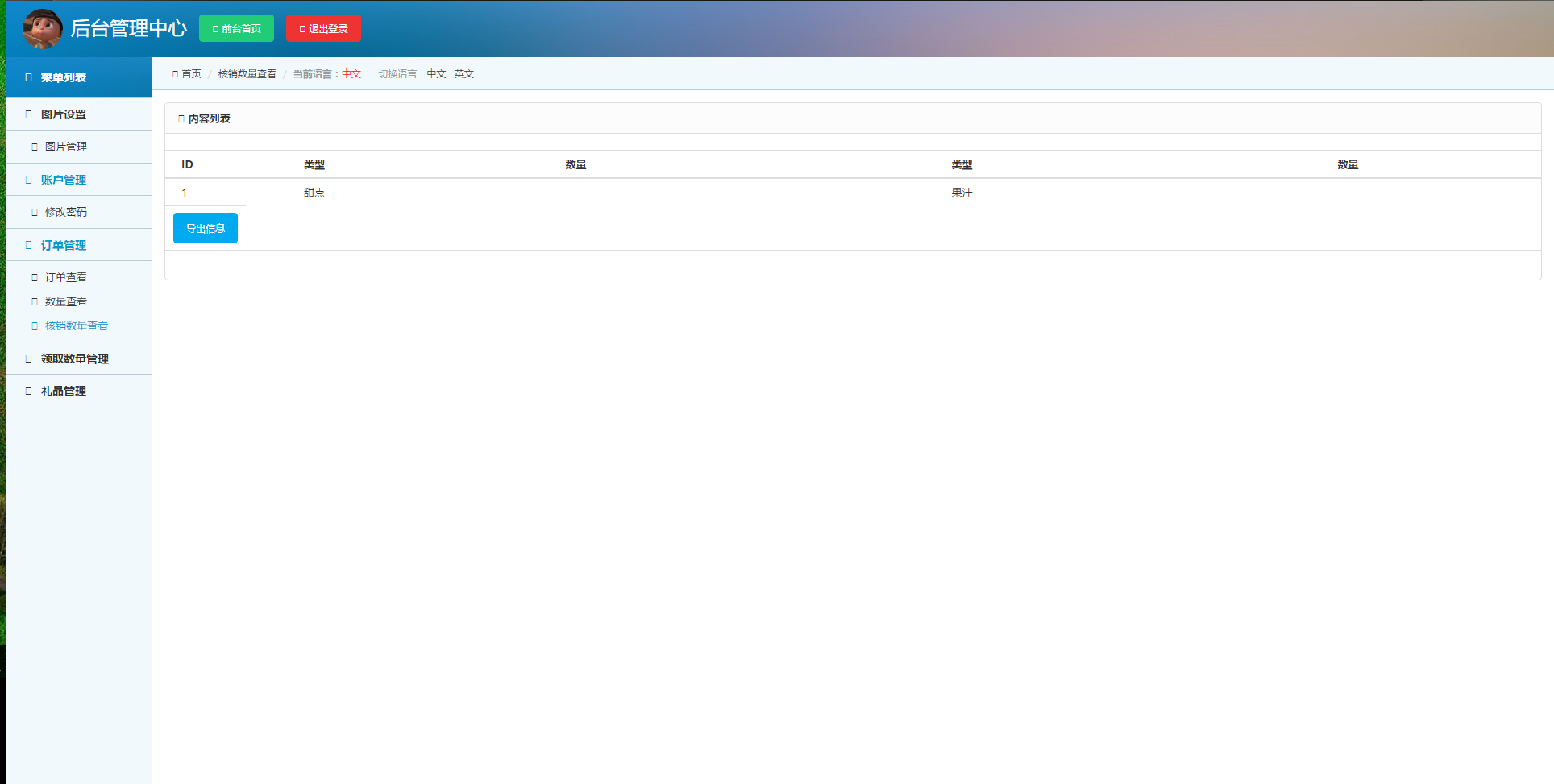Switch language to 英文

464,73
